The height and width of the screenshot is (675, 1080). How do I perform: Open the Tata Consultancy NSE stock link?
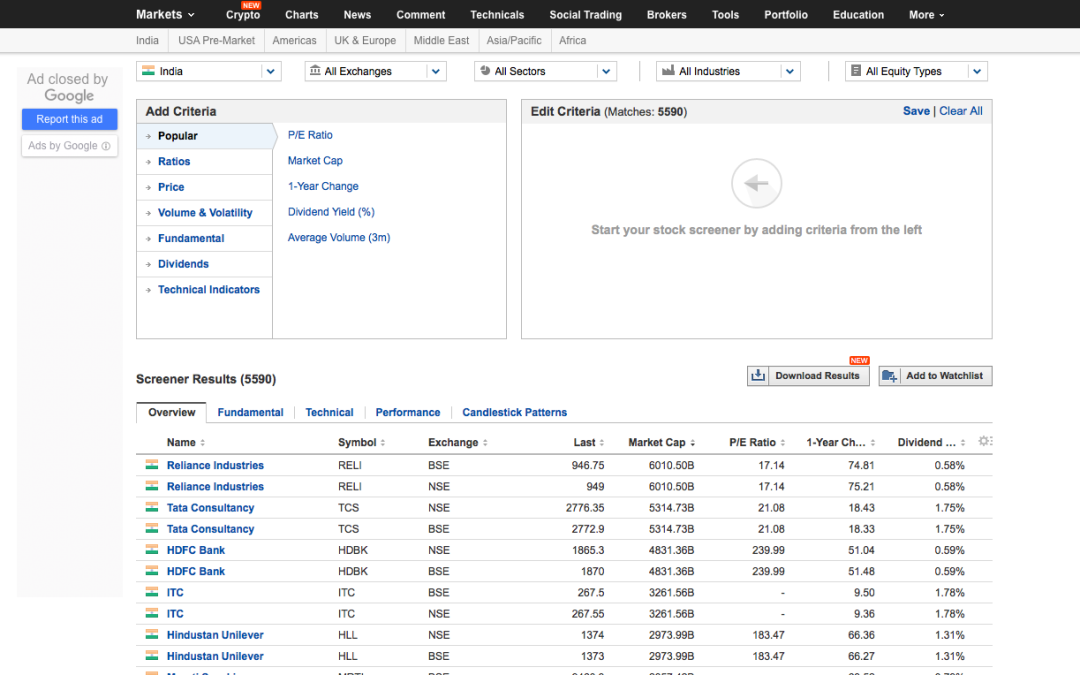pyautogui.click(x=210, y=508)
